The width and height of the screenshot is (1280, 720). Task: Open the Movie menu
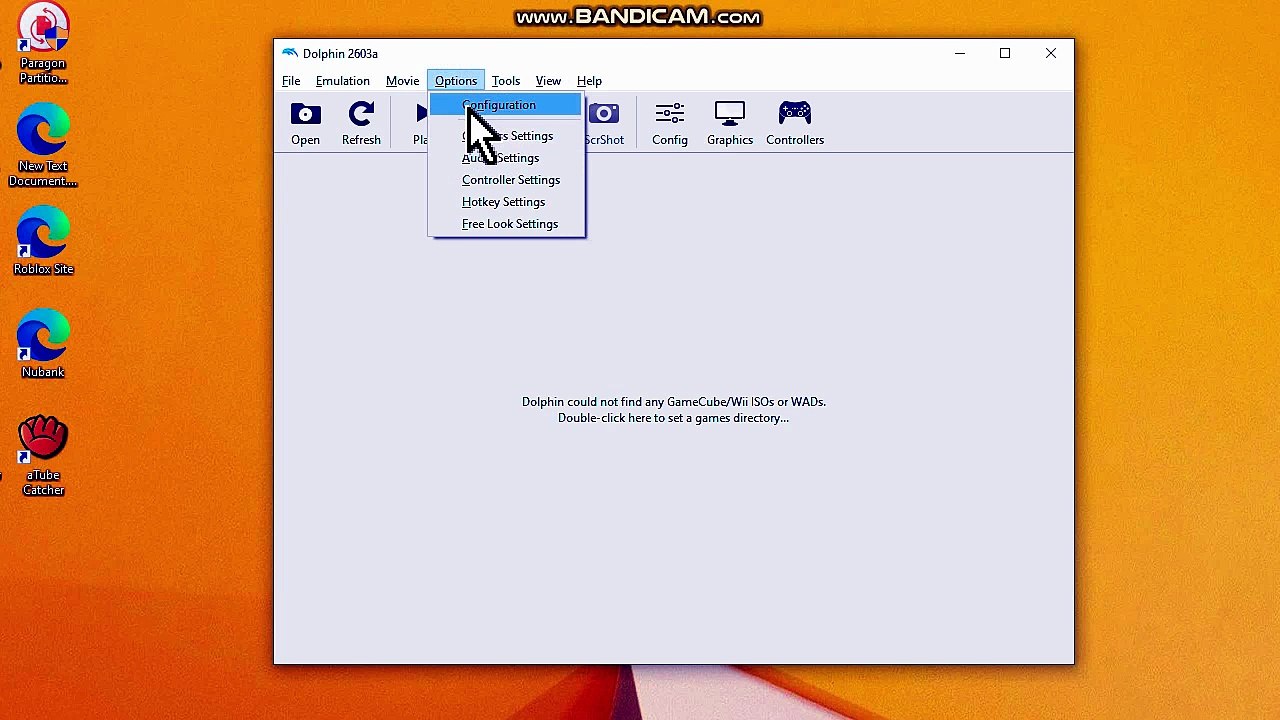(403, 81)
